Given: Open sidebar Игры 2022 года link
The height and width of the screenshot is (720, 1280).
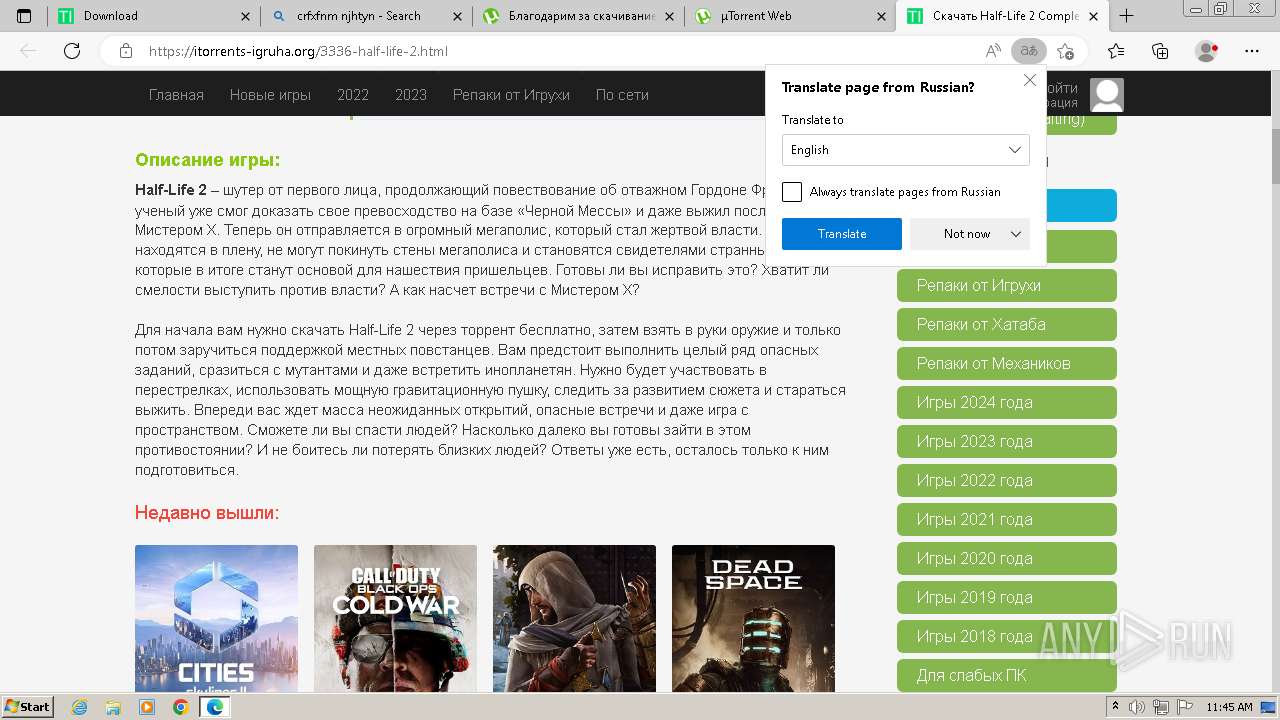Looking at the screenshot, I should coord(1007,480).
